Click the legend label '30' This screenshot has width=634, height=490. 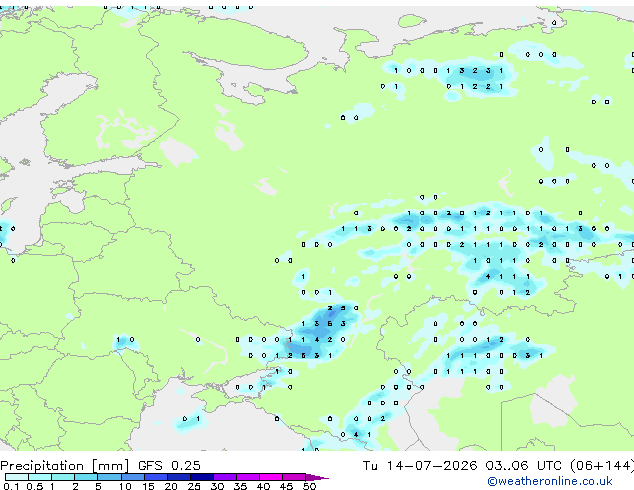[x=217, y=486]
